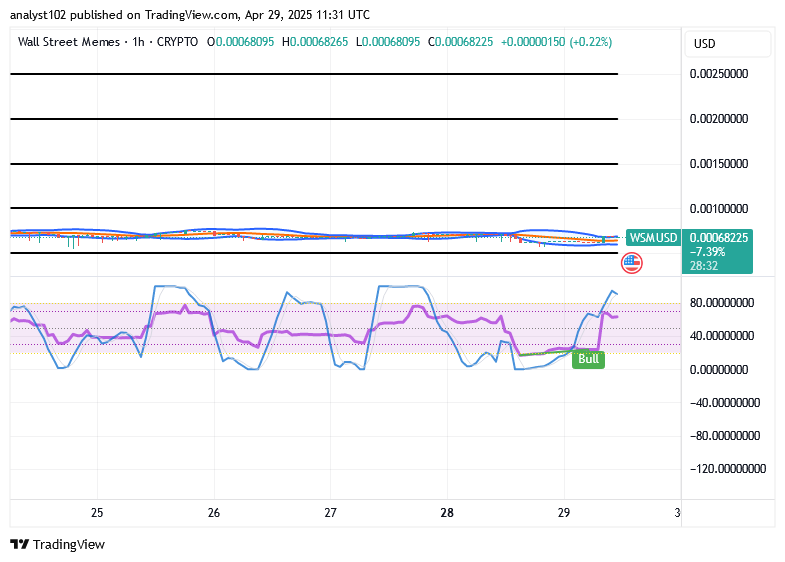Click date 25 on the time axis
This screenshot has height=562, width=785.
(x=97, y=512)
